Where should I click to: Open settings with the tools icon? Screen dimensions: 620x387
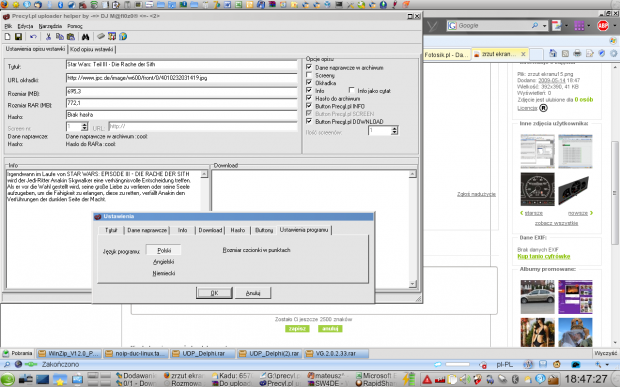pyautogui.click(x=112, y=36)
